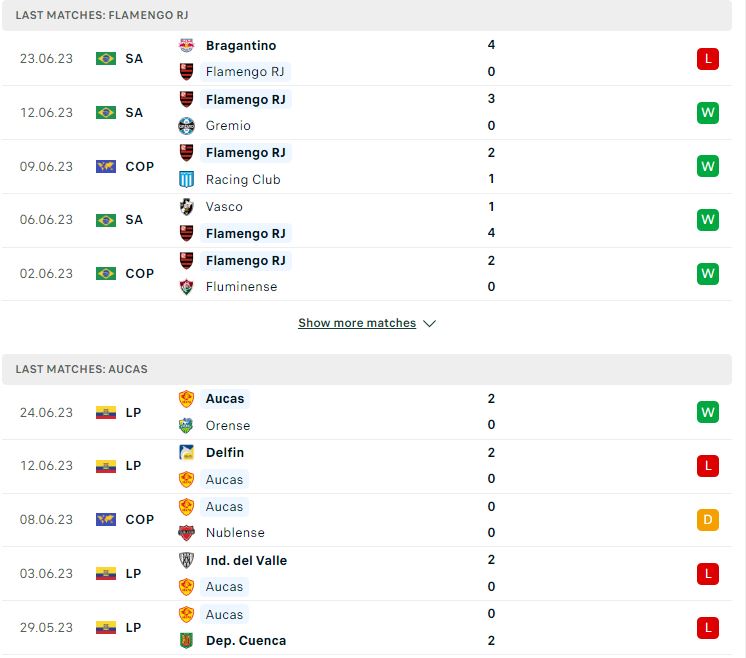
Task: Click the Ind. del Valle crest
Action: (186, 560)
